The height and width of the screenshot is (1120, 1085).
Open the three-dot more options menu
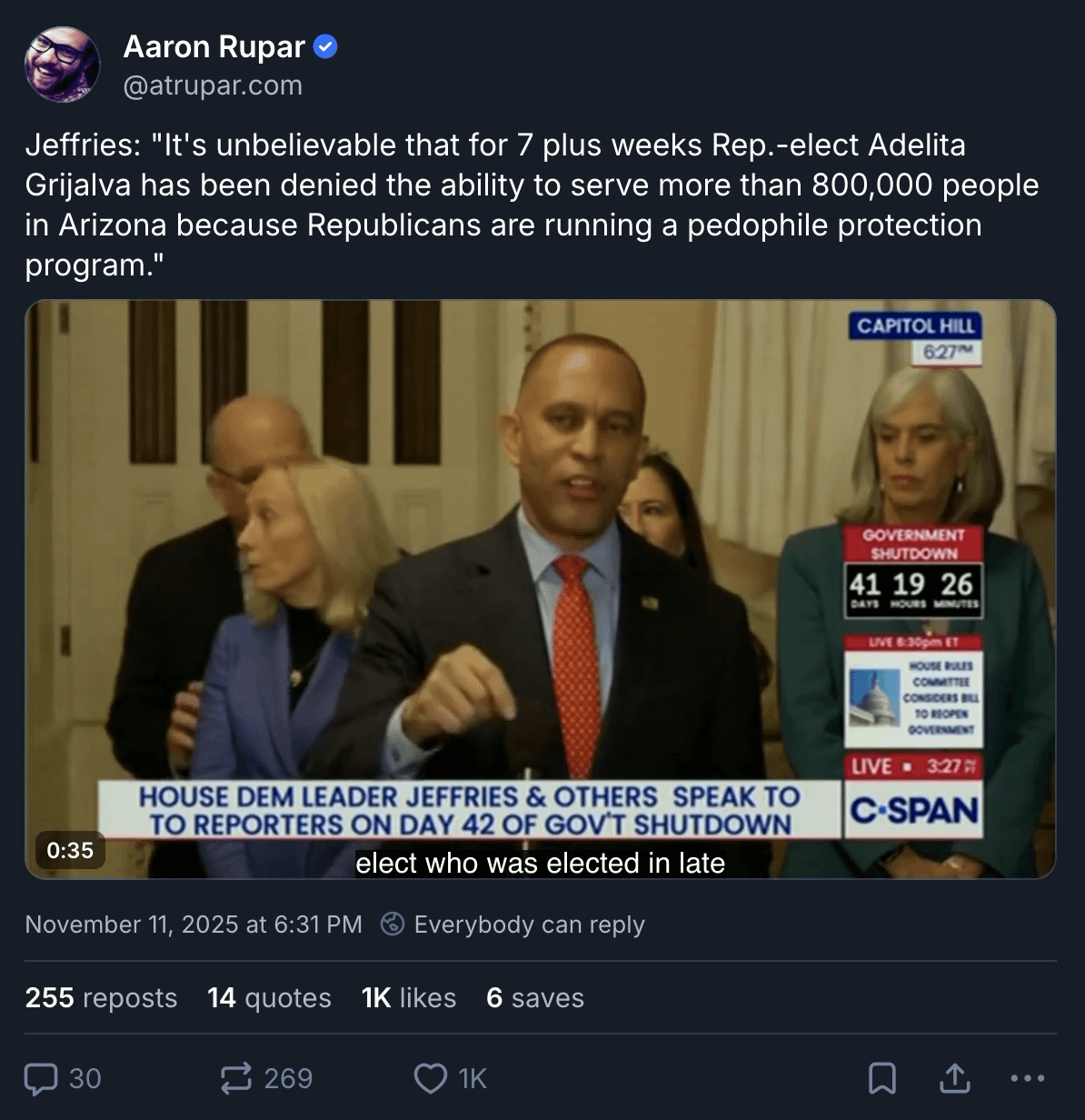pyautogui.click(x=1028, y=1079)
